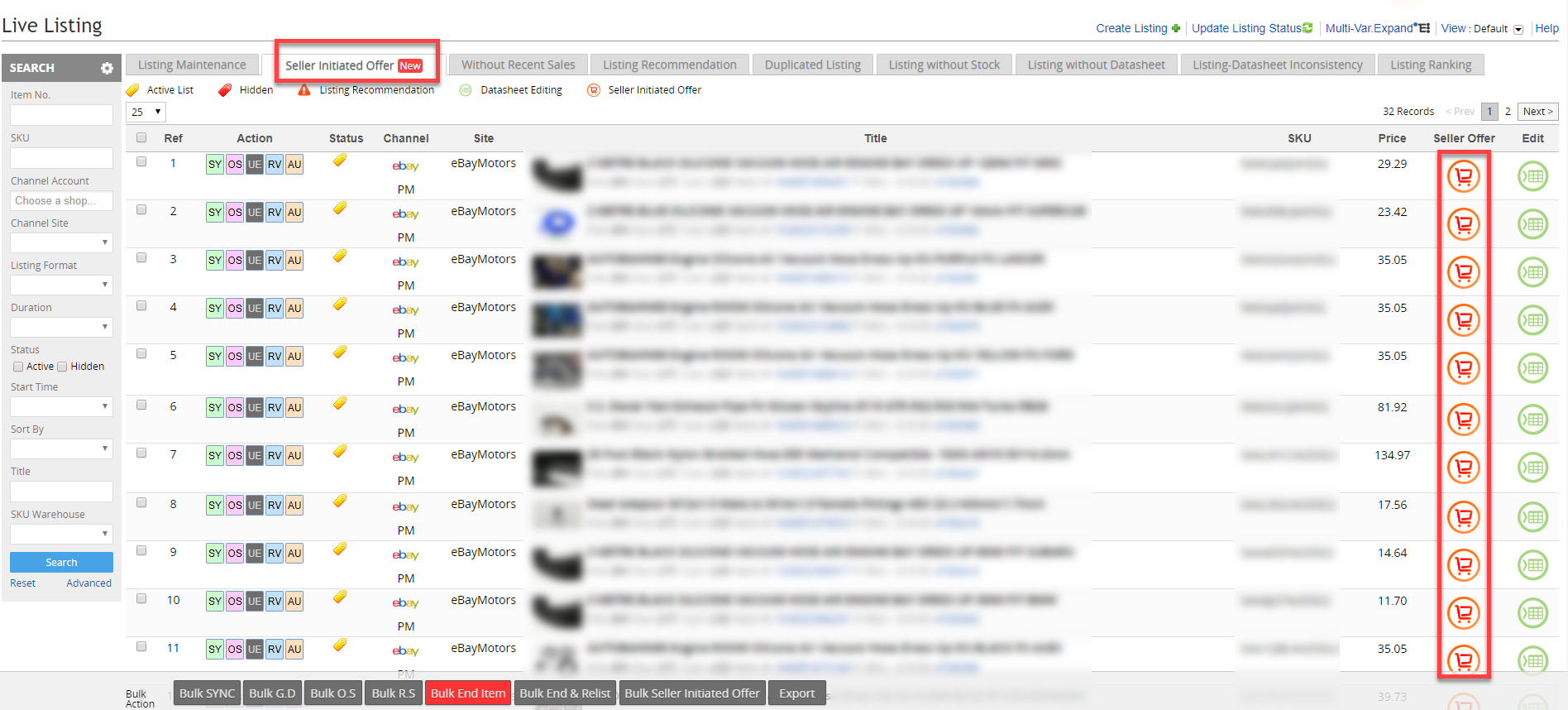Go to Next page of records

tap(1538, 112)
